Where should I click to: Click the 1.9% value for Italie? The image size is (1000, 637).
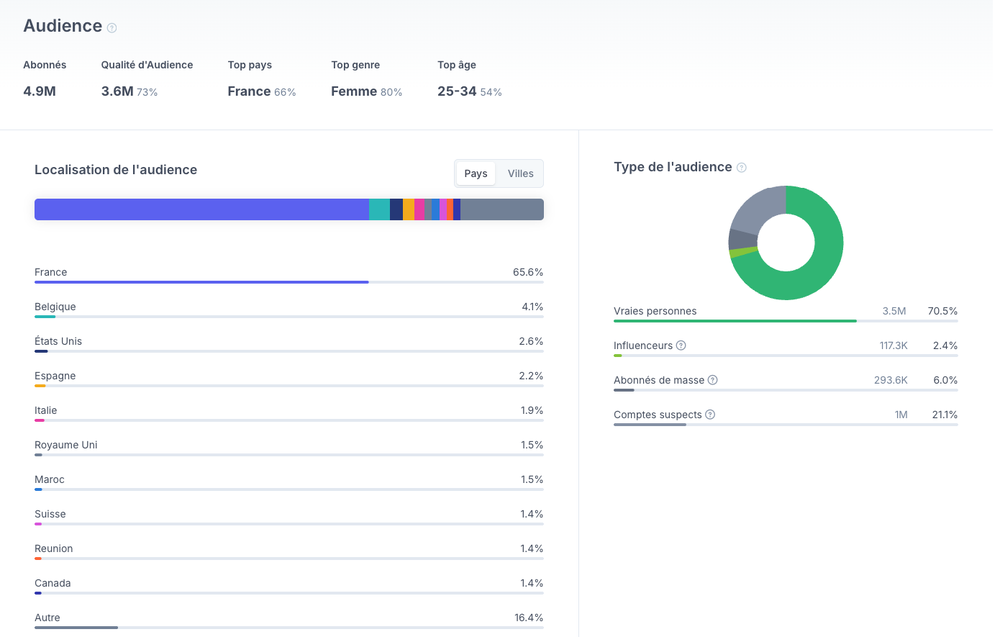point(532,410)
